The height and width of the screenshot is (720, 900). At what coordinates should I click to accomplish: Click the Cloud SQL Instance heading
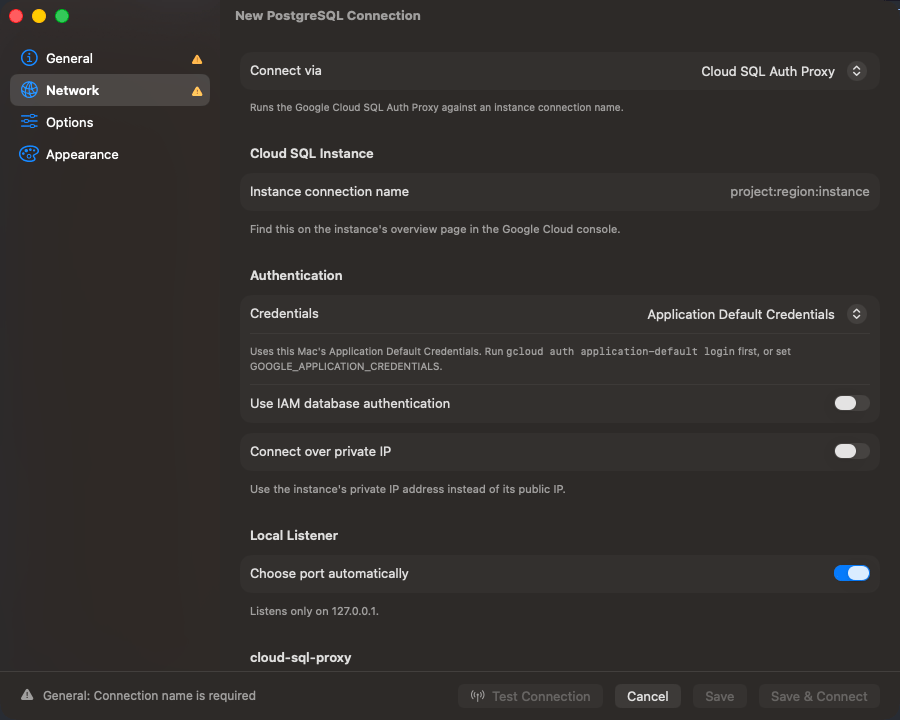(x=312, y=153)
